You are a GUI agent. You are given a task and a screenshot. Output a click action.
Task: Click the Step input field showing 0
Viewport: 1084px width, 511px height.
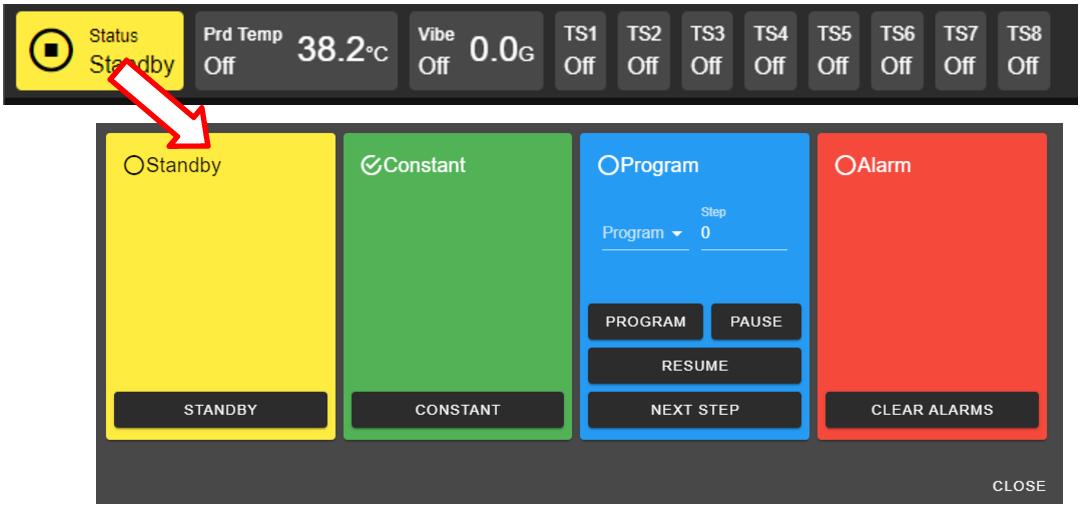[x=744, y=233]
